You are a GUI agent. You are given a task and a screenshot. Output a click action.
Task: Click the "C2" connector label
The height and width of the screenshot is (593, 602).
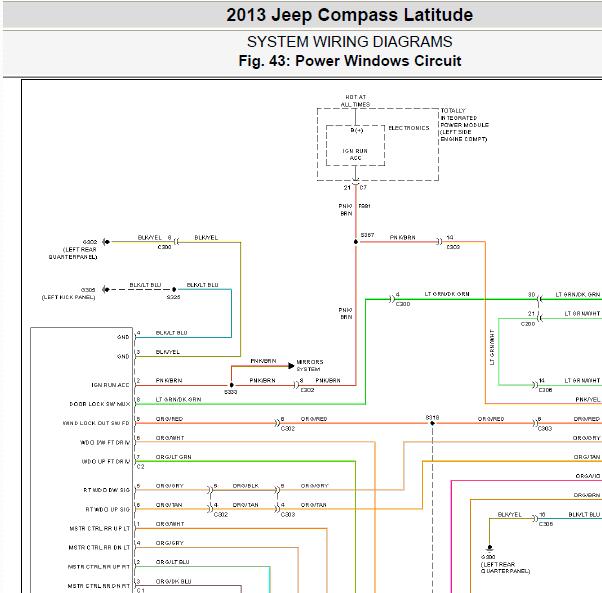(141, 467)
